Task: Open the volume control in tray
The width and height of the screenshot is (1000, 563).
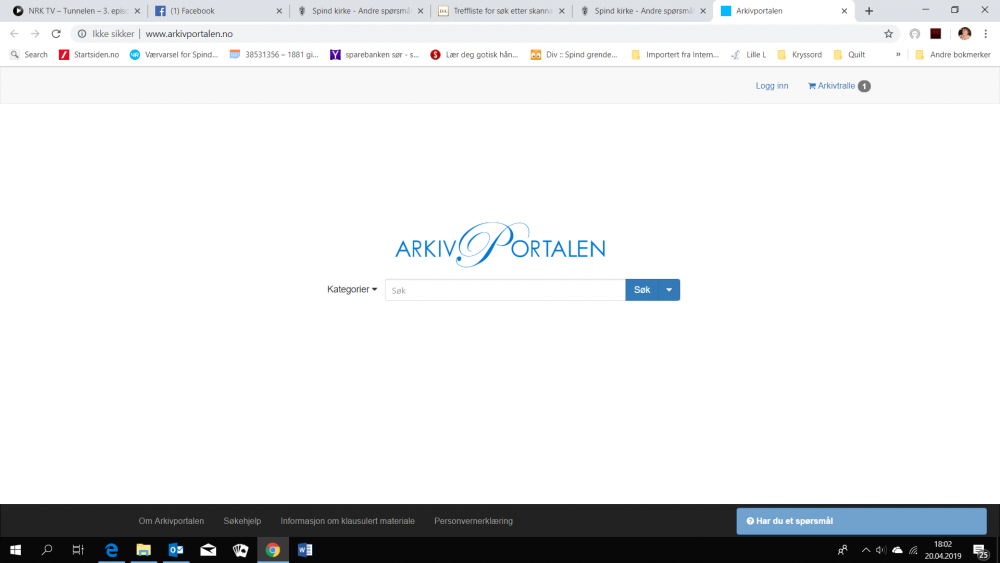Action: 881,550
